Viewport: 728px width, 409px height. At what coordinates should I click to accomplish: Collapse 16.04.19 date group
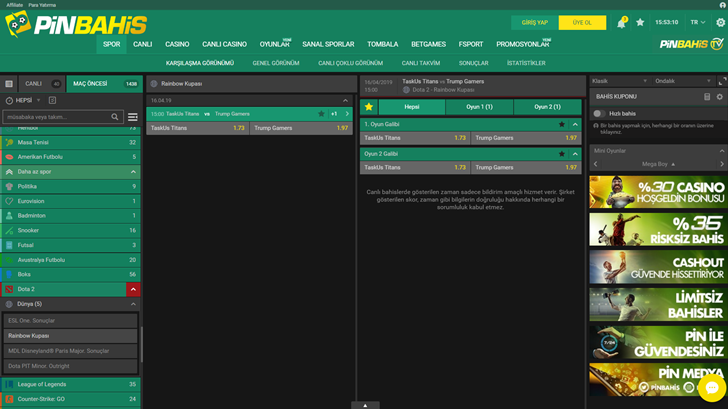pos(345,100)
